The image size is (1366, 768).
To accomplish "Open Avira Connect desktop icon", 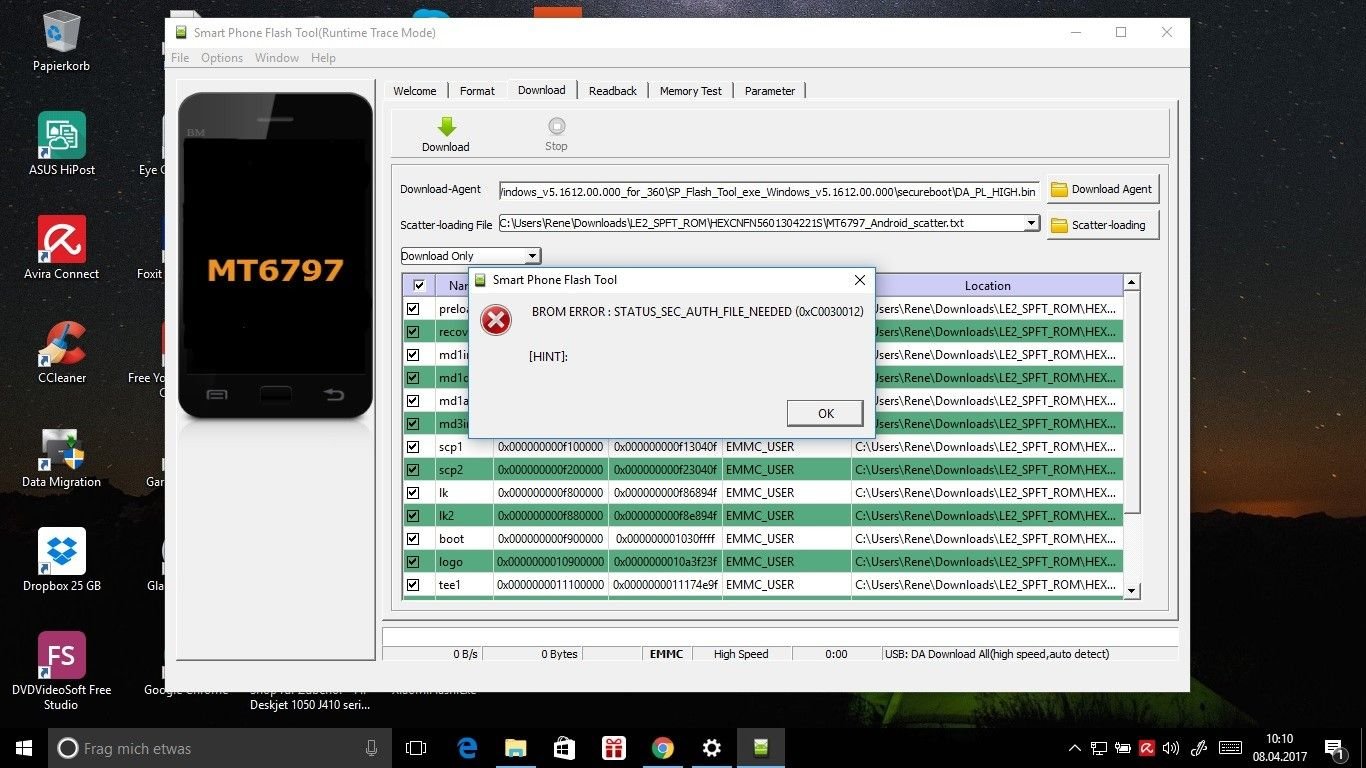I will tap(62, 248).
